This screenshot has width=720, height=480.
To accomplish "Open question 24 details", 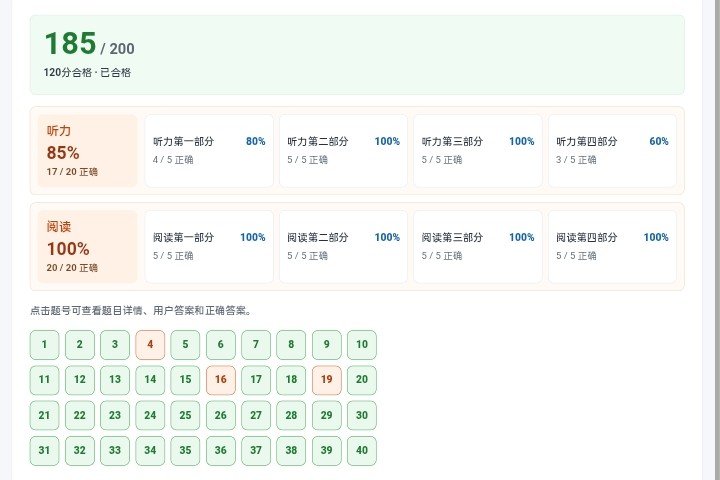I will pos(150,415).
